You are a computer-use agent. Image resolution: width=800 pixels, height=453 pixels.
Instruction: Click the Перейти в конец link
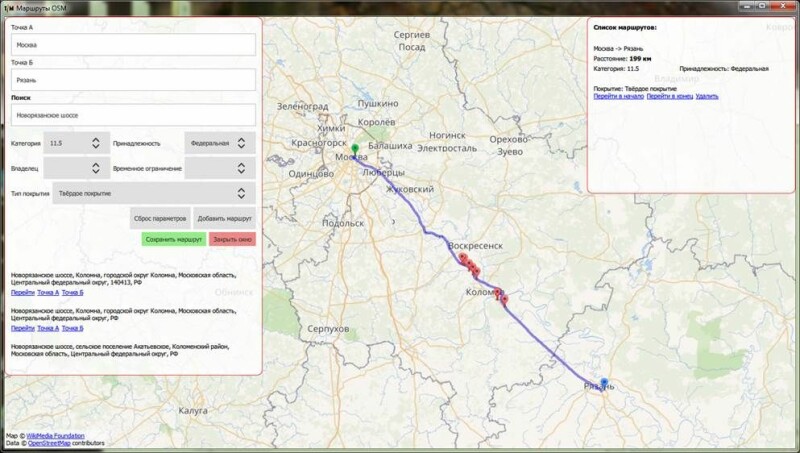tap(669, 97)
